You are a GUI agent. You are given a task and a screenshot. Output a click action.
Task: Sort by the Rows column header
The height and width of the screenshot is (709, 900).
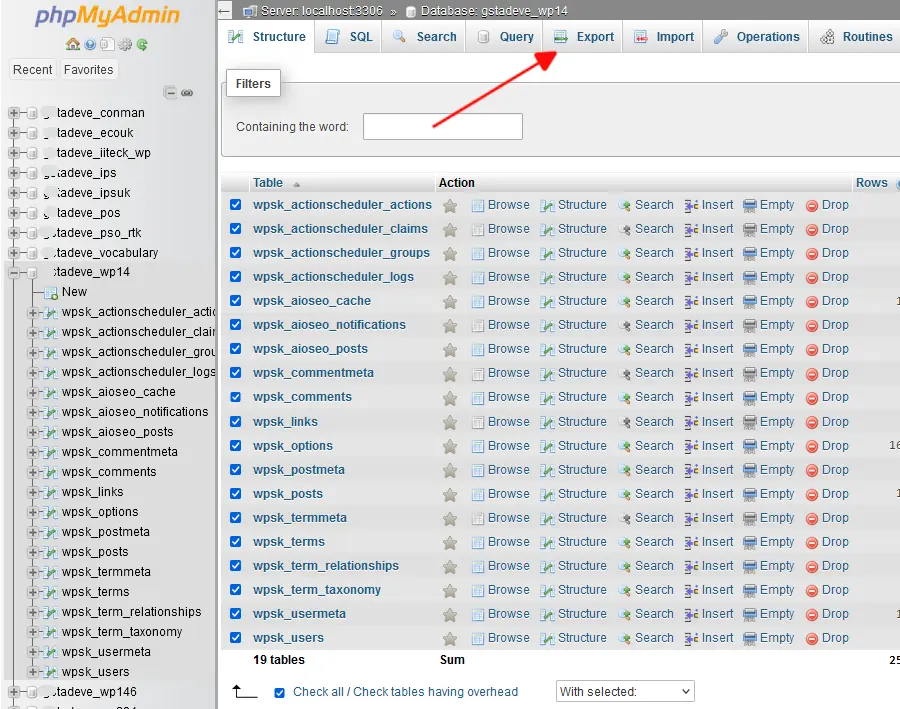click(871, 183)
